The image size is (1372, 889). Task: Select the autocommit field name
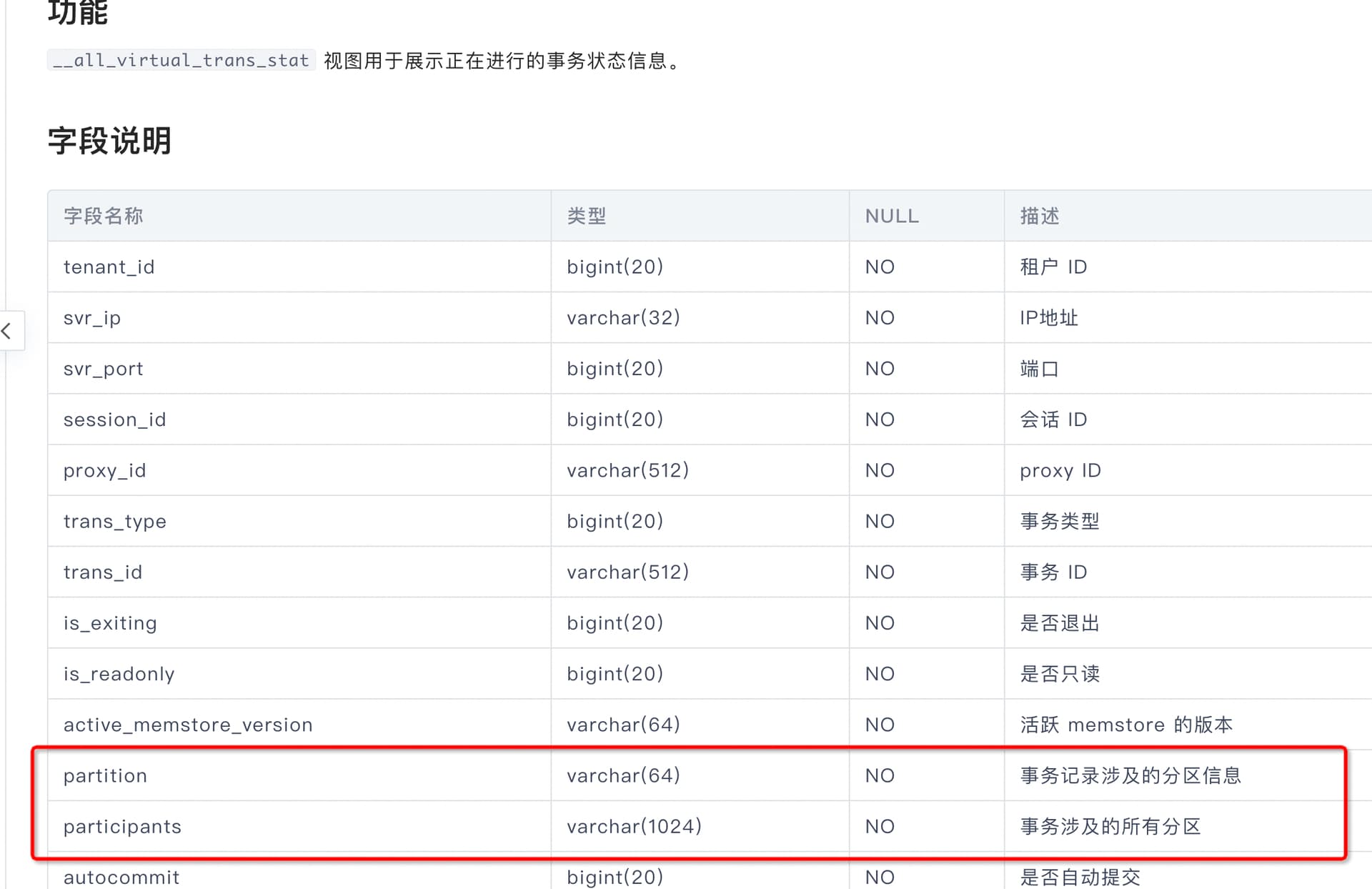pyautogui.click(x=121, y=877)
